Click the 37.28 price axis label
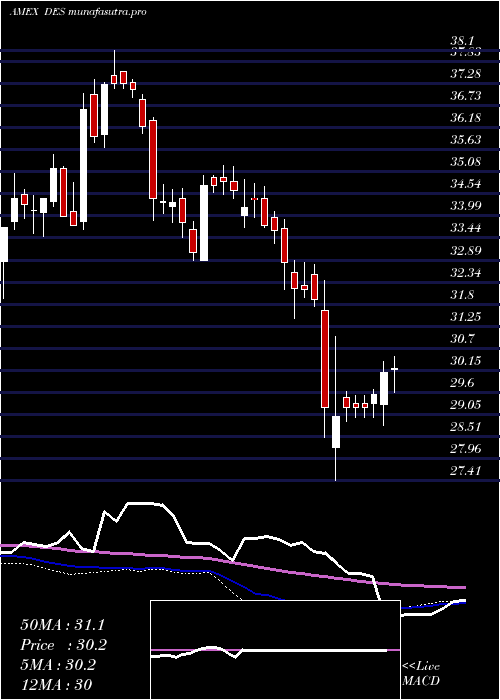Screen dimensions: 500x700 point(465,74)
